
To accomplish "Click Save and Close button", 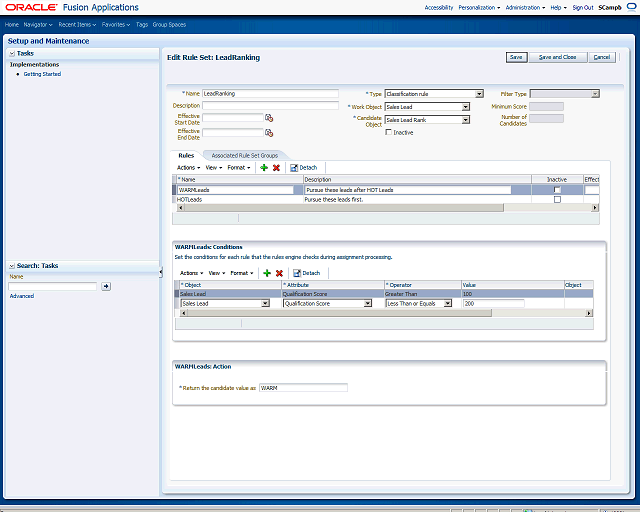I will 558,57.
